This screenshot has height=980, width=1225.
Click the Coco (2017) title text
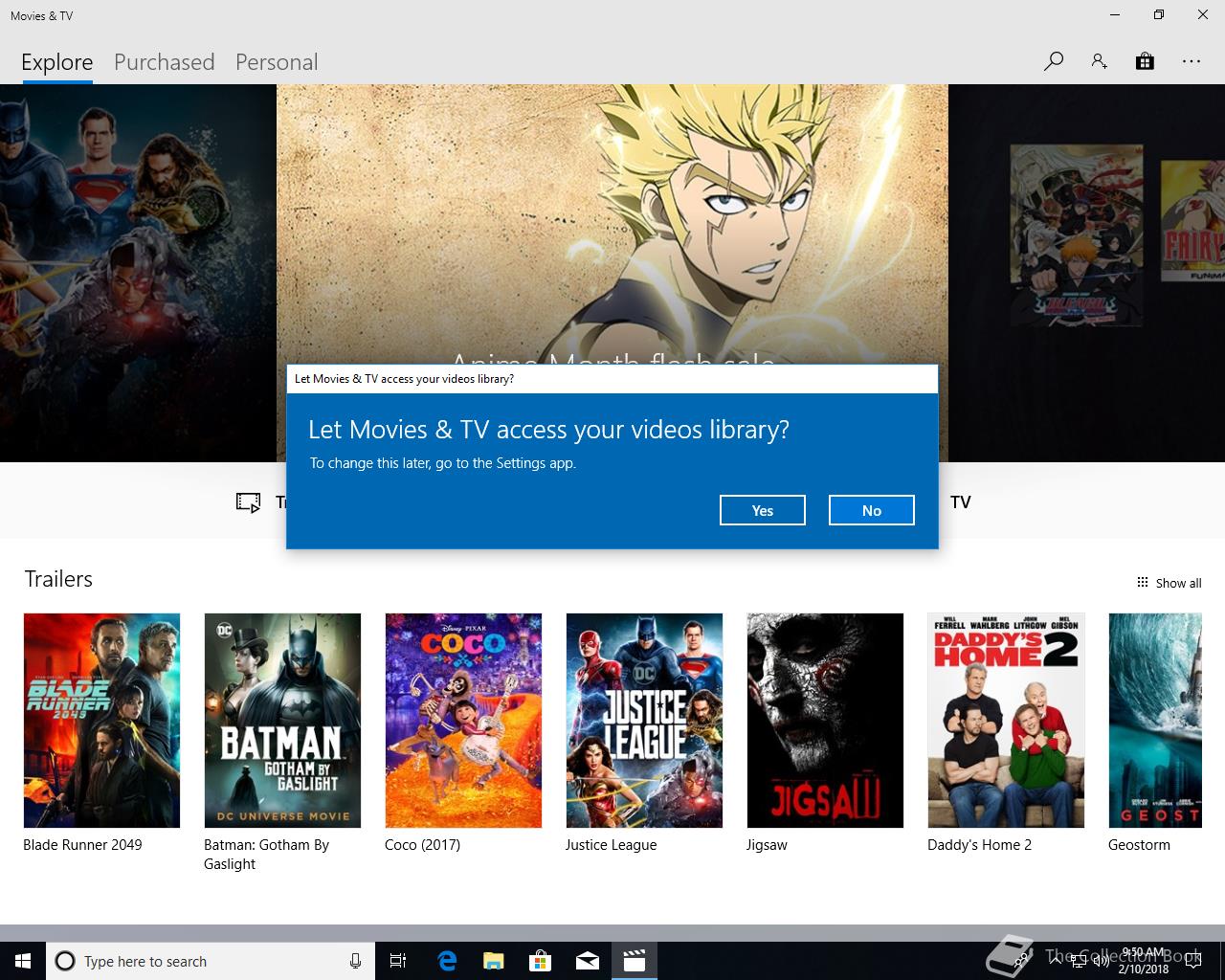point(422,845)
